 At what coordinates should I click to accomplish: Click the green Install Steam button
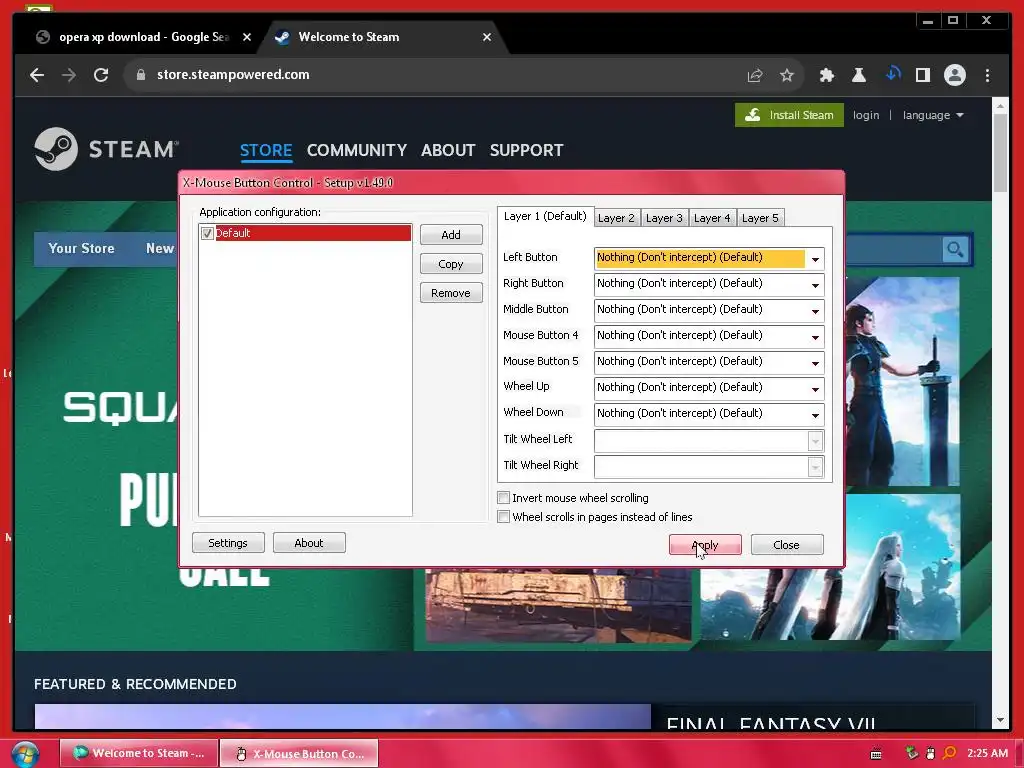(789, 115)
